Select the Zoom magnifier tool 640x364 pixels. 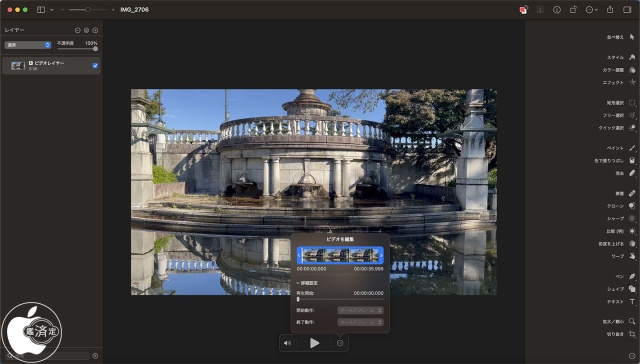click(x=632, y=322)
